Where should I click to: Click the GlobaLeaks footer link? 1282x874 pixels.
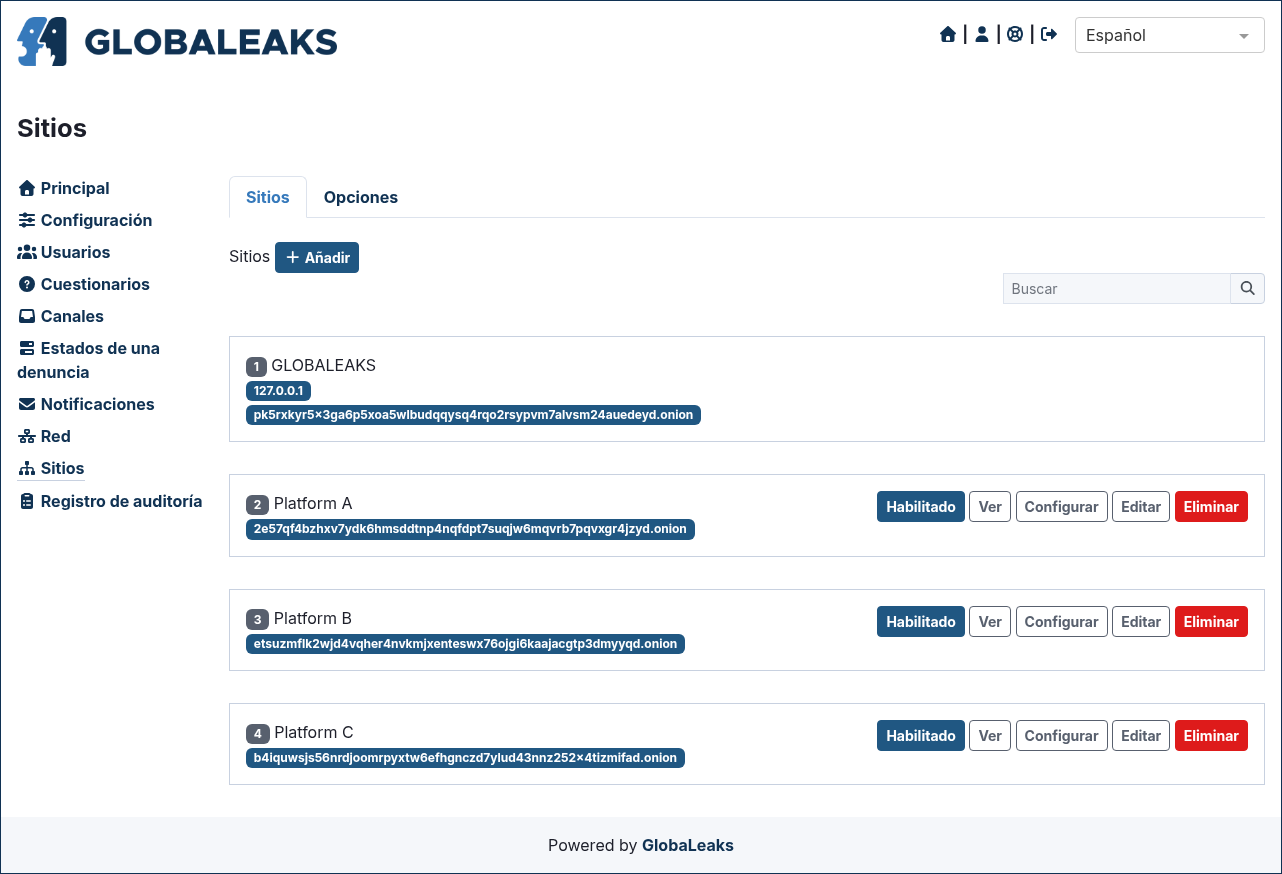688,845
